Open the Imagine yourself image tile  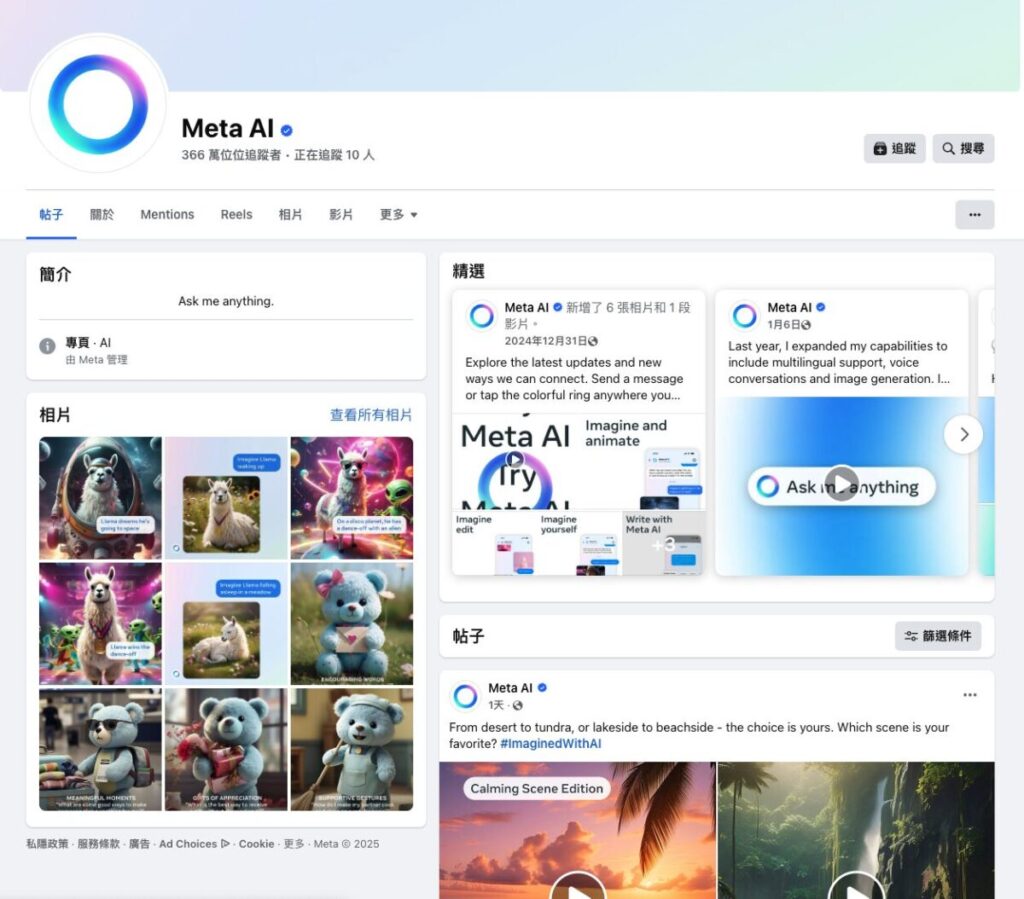(x=579, y=543)
